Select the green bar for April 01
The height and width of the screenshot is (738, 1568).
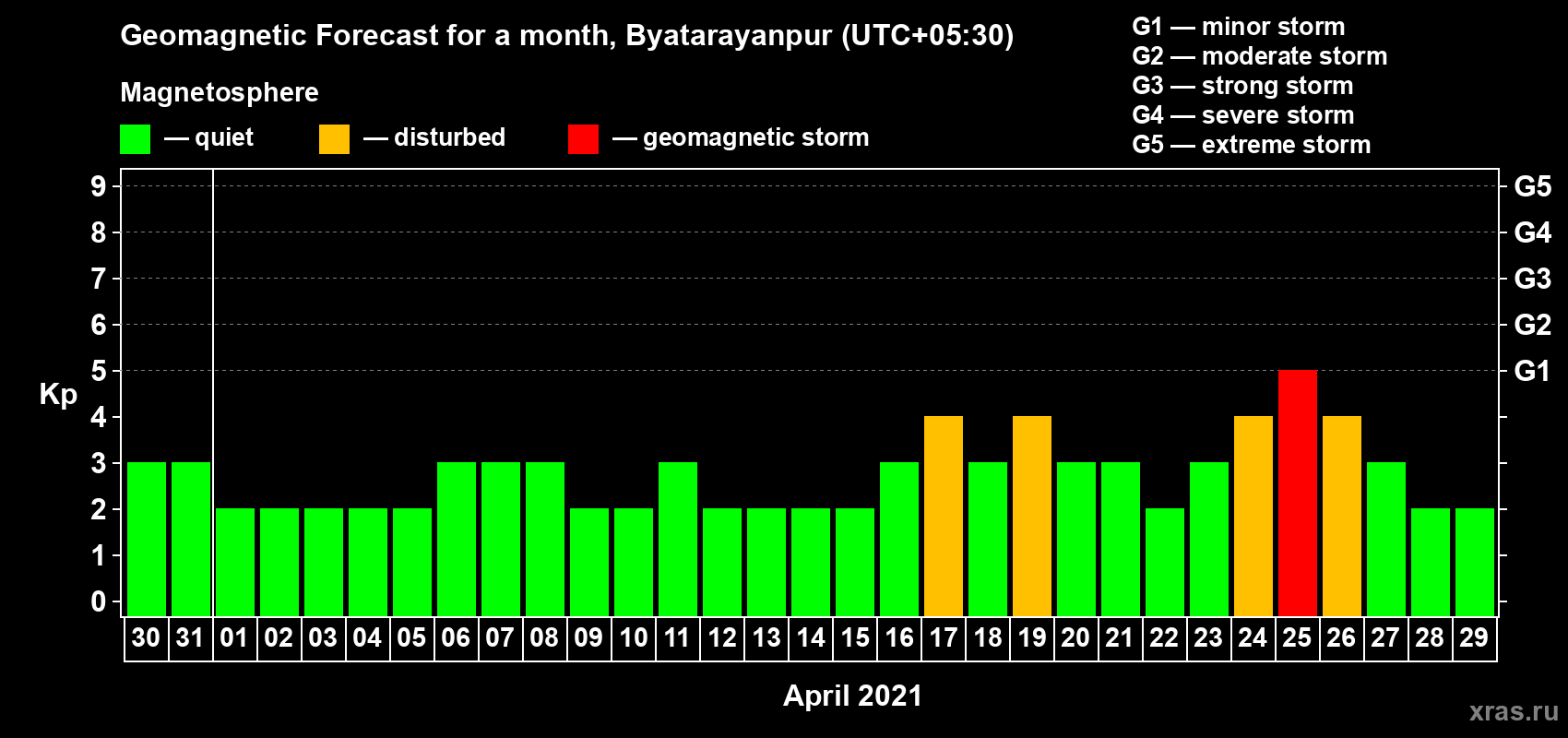point(235,562)
